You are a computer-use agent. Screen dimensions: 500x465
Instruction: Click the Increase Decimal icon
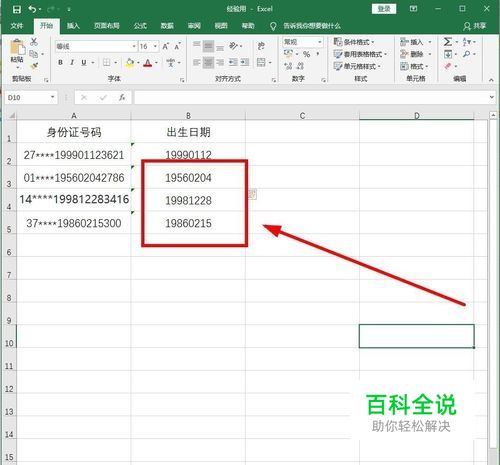click(288, 66)
